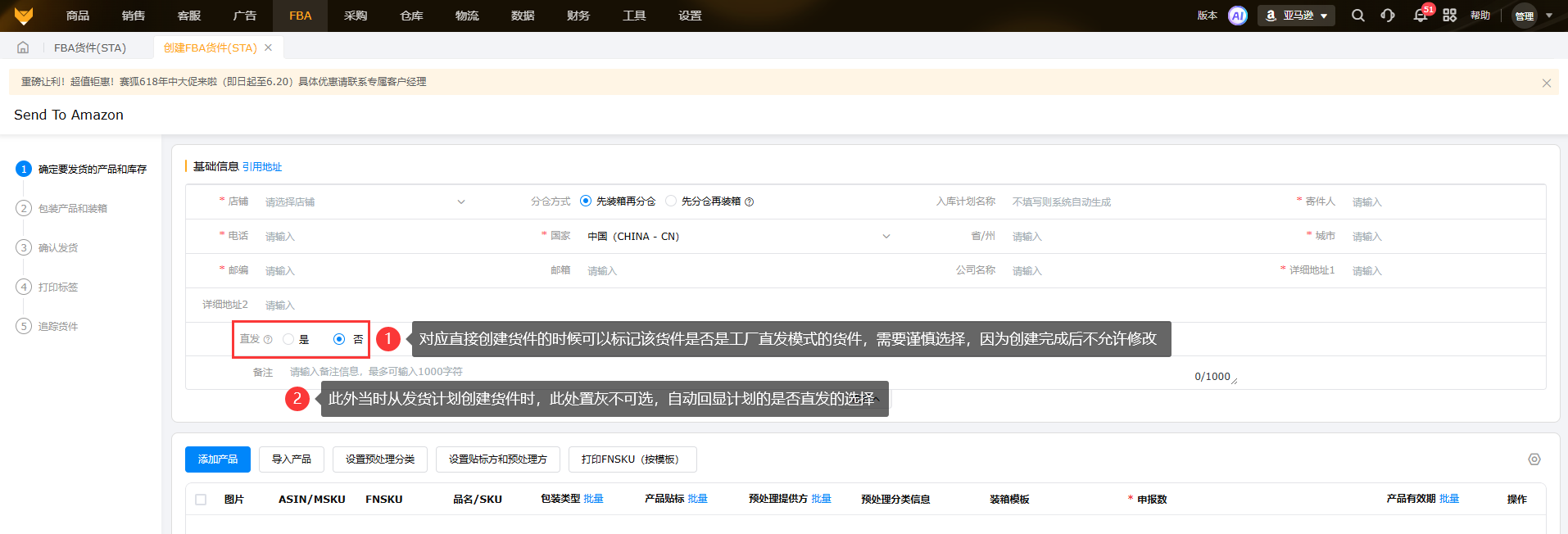Switch to the FBA货件(STA) tab

coord(90,48)
